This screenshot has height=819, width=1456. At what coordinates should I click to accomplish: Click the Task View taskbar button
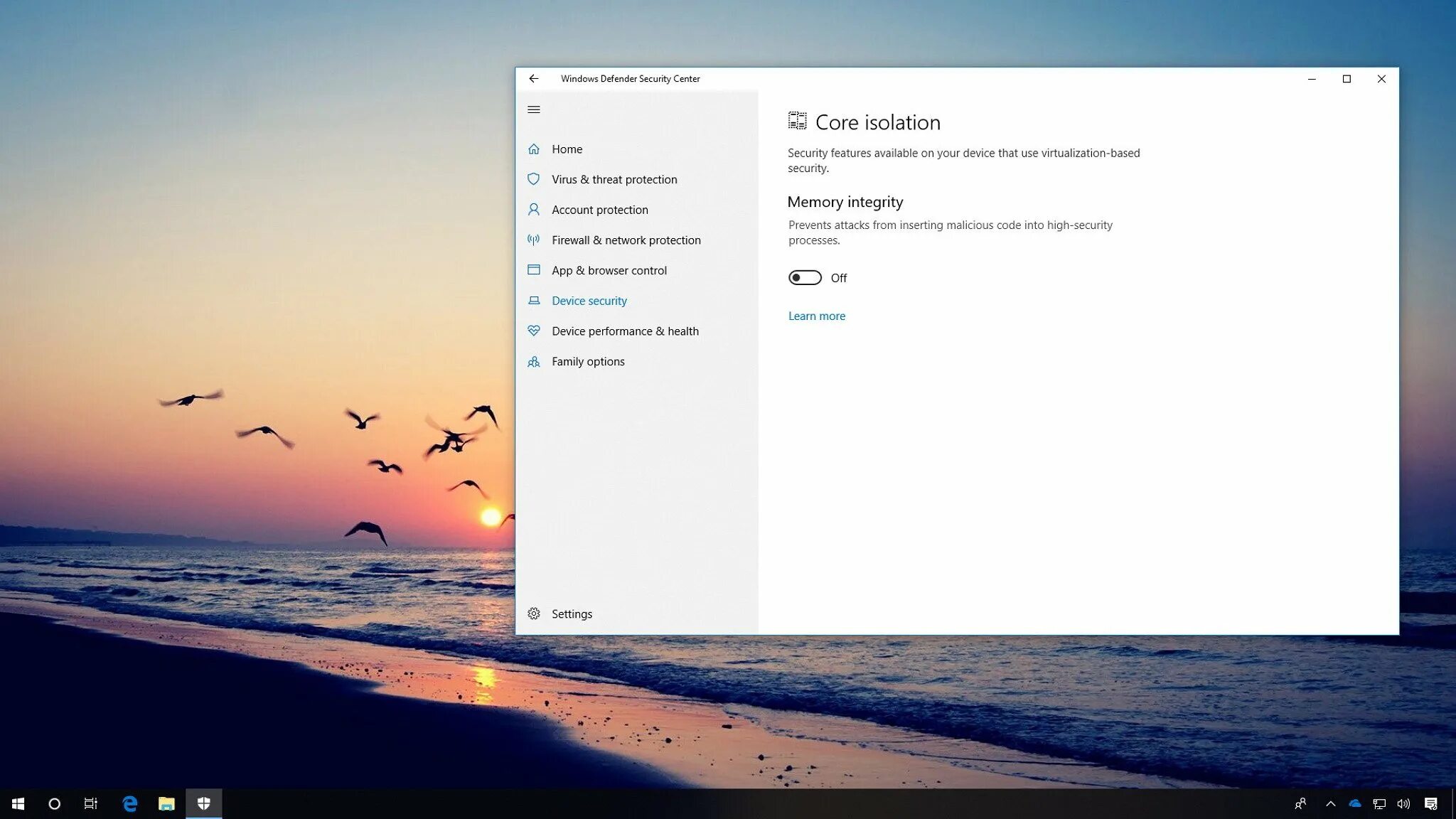click(92, 803)
